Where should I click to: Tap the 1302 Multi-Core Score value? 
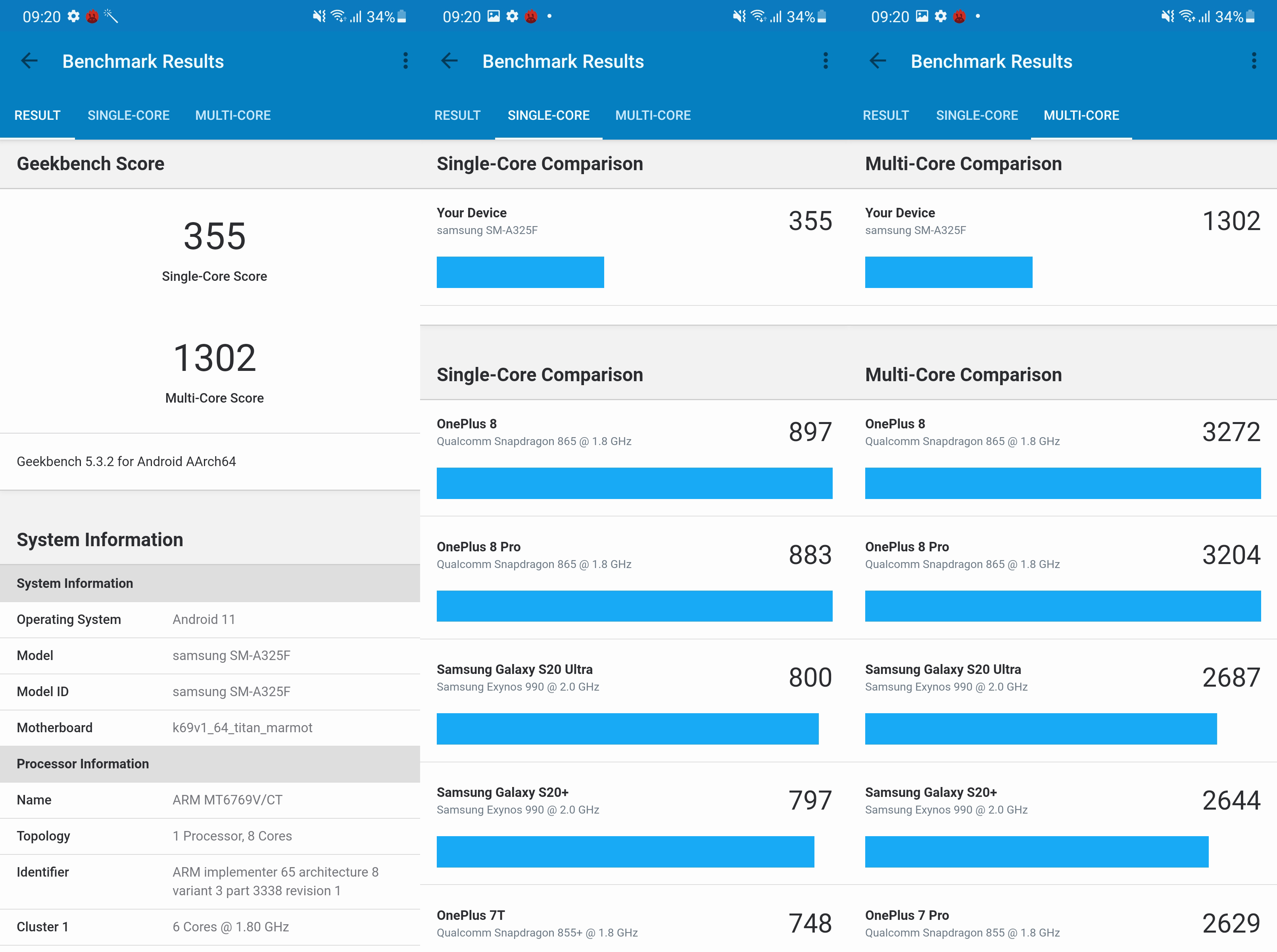pyautogui.click(x=214, y=358)
